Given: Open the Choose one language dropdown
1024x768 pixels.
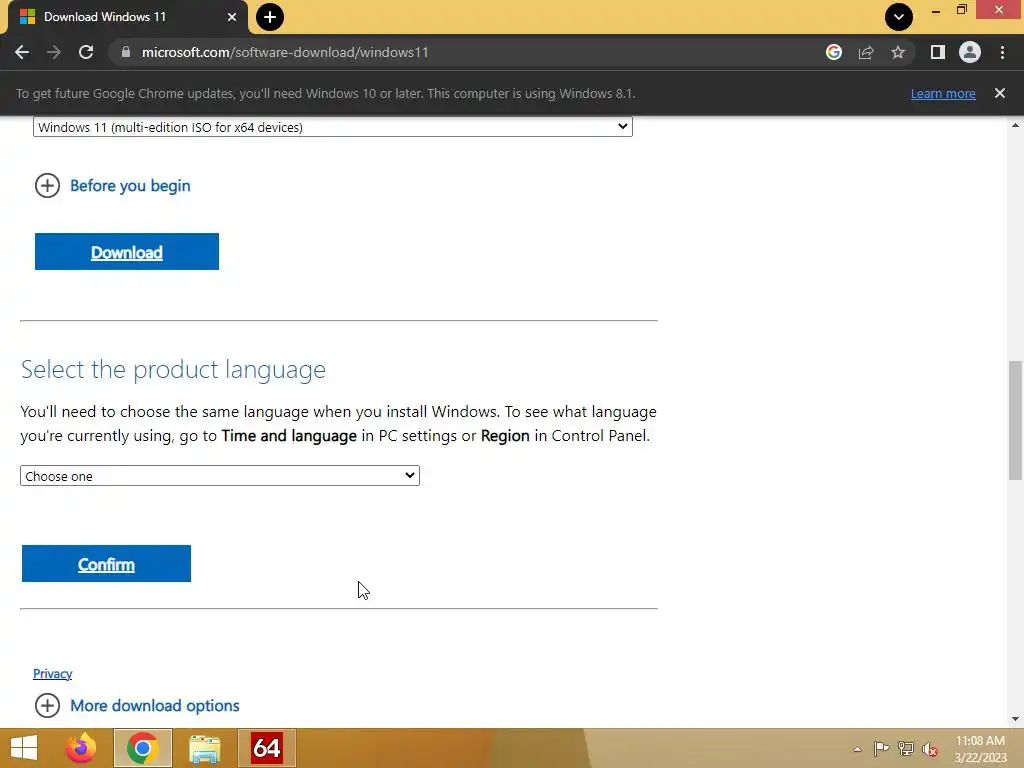Looking at the screenshot, I should (220, 475).
